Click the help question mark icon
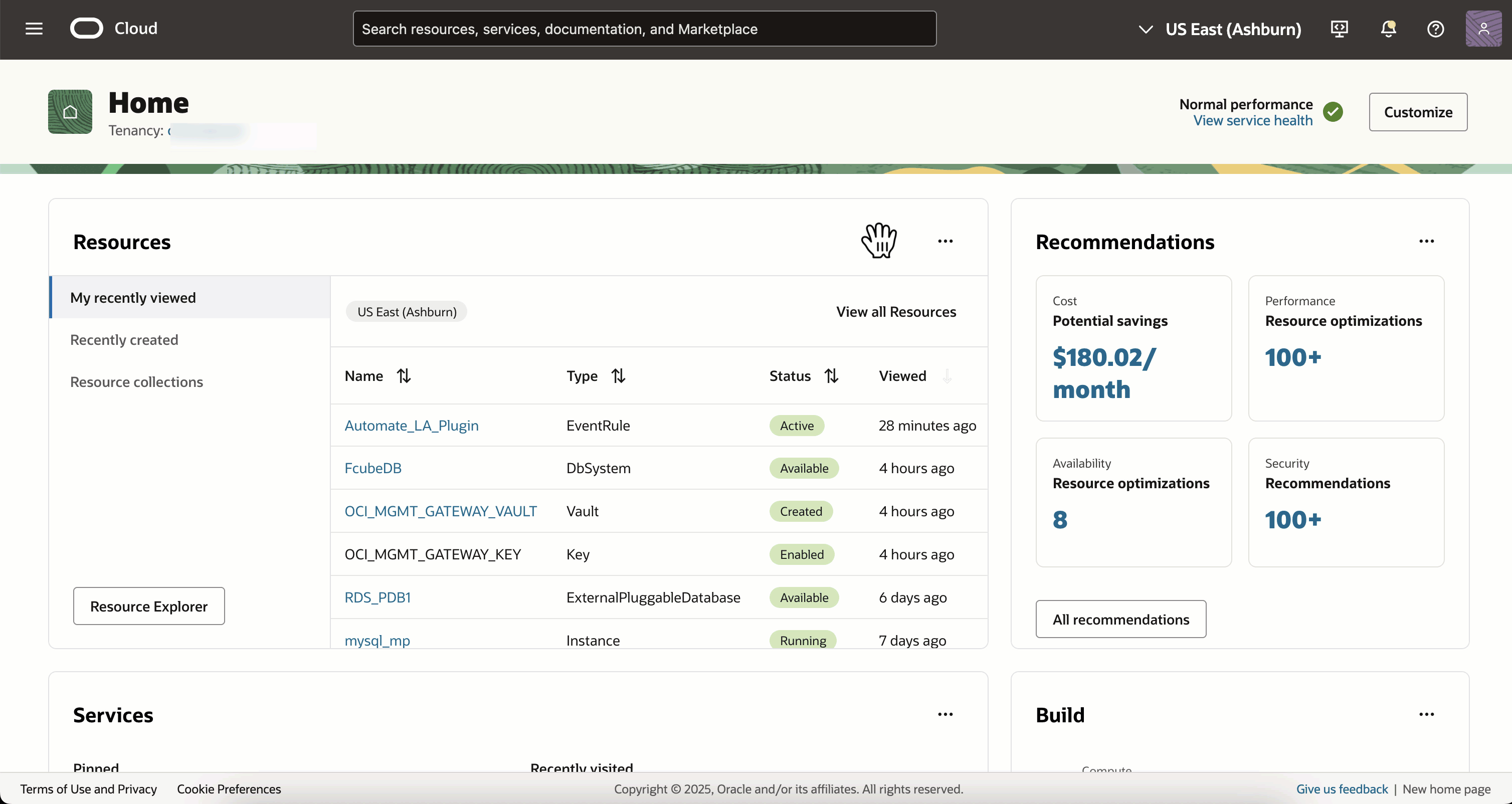1512x804 pixels. pyautogui.click(x=1435, y=29)
